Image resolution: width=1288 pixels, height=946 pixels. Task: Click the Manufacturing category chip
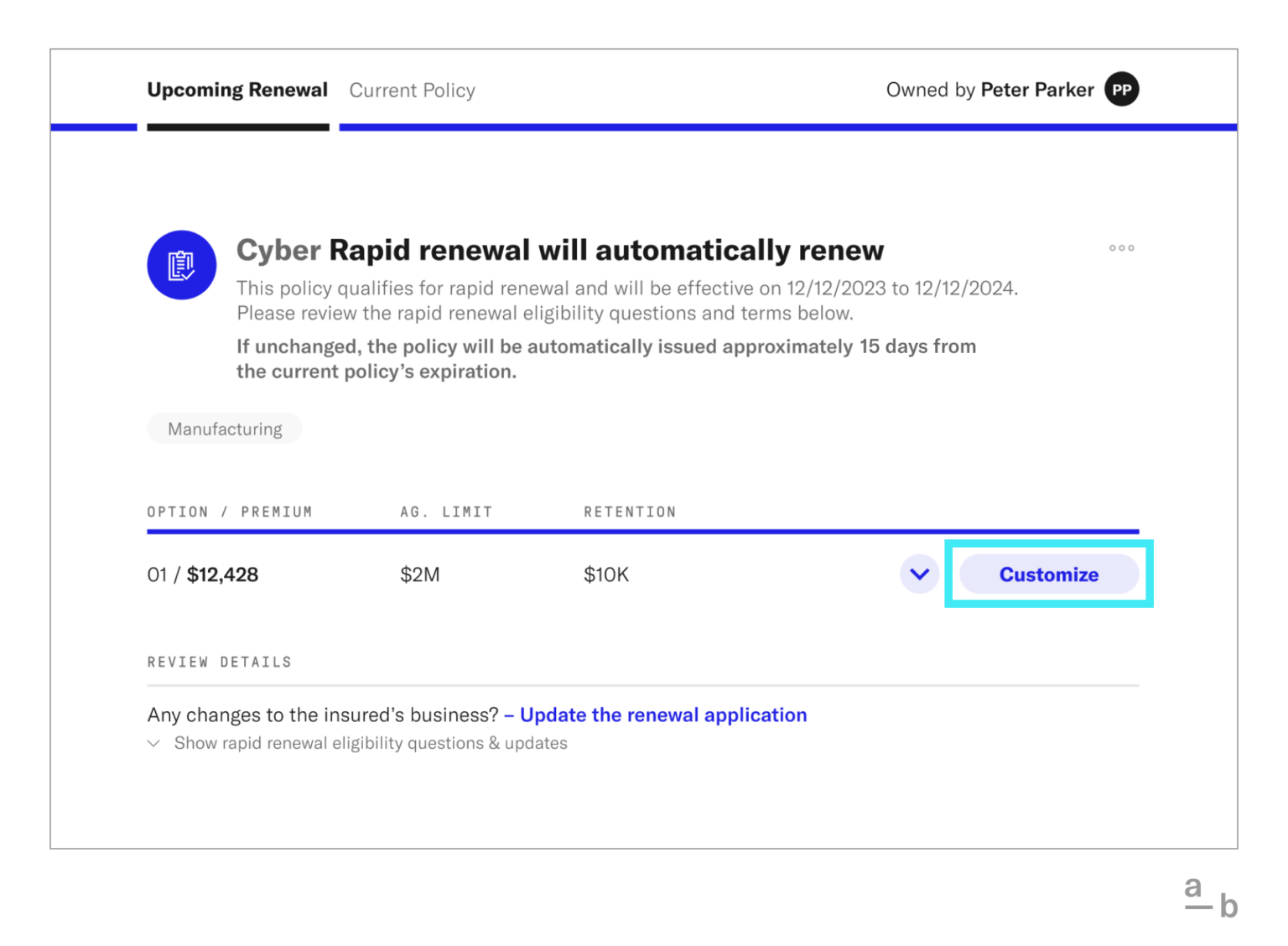point(224,429)
